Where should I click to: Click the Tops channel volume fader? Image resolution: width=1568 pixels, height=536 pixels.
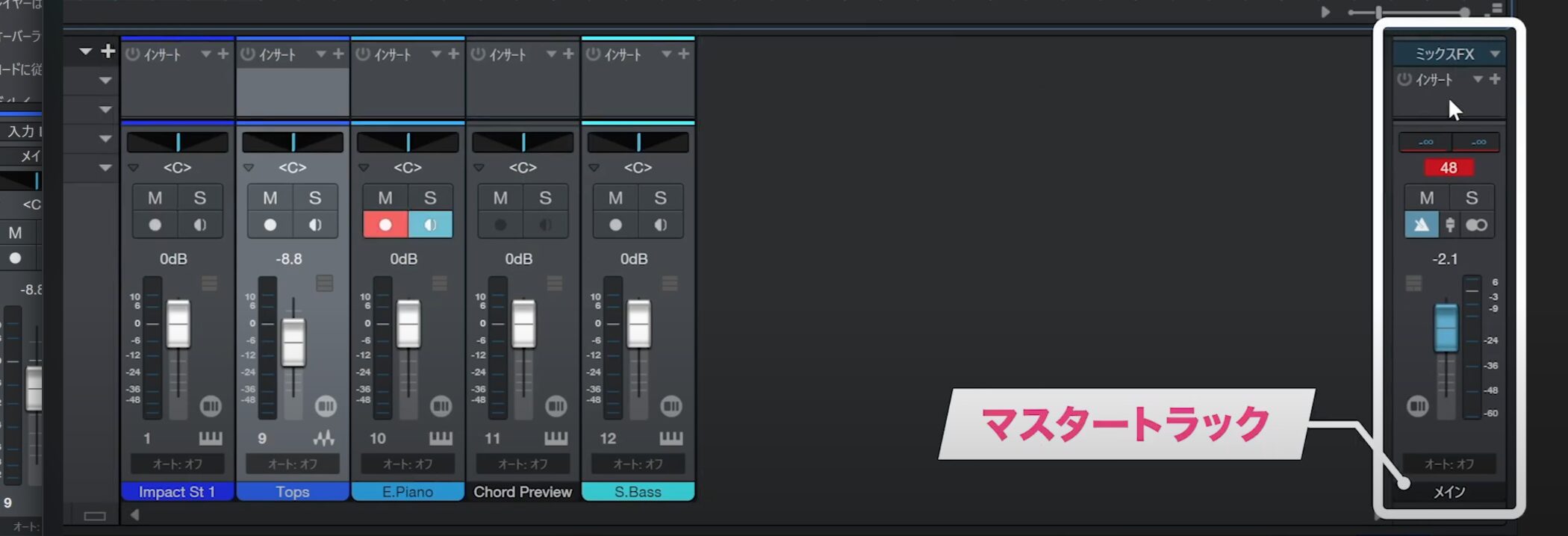pos(293,342)
